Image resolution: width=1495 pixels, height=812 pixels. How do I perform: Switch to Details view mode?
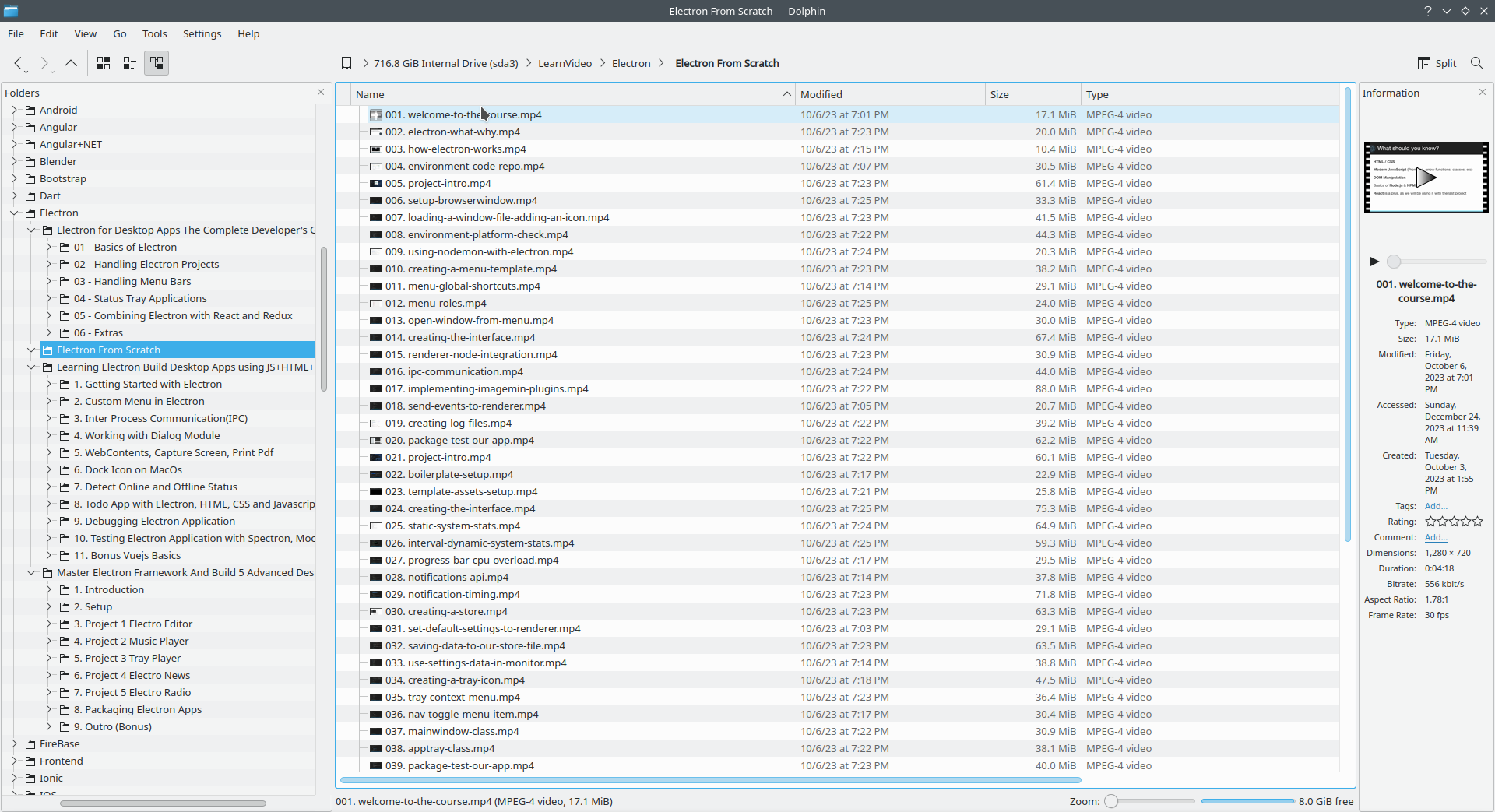coord(157,63)
